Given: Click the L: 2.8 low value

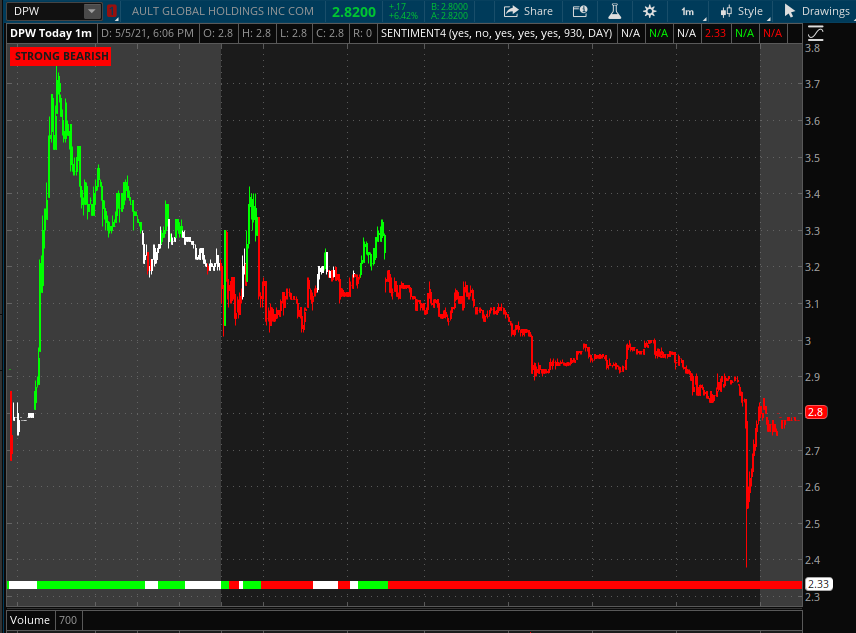Looking at the screenshot, I should coord(294,33).
